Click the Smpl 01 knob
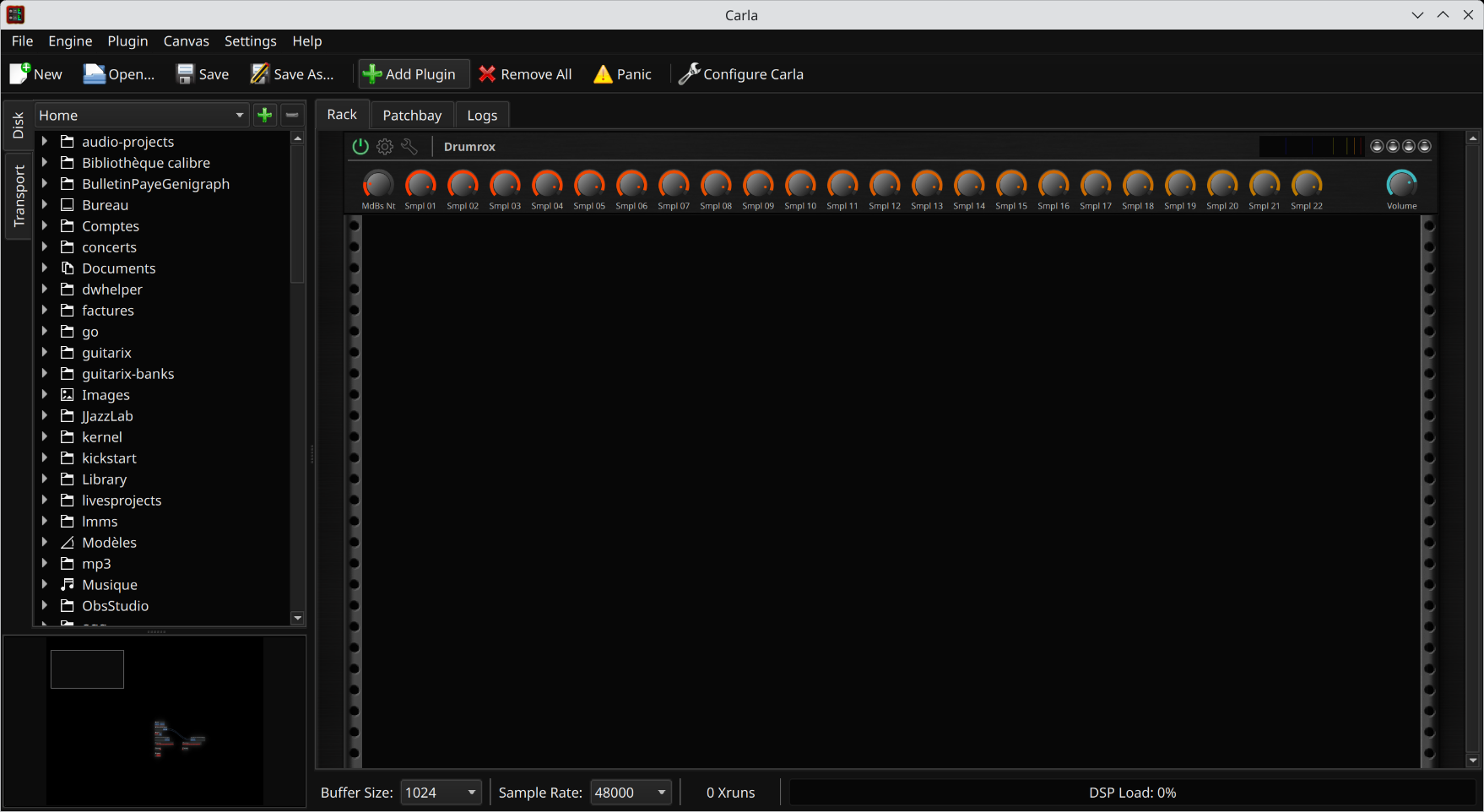 (420, 184)
